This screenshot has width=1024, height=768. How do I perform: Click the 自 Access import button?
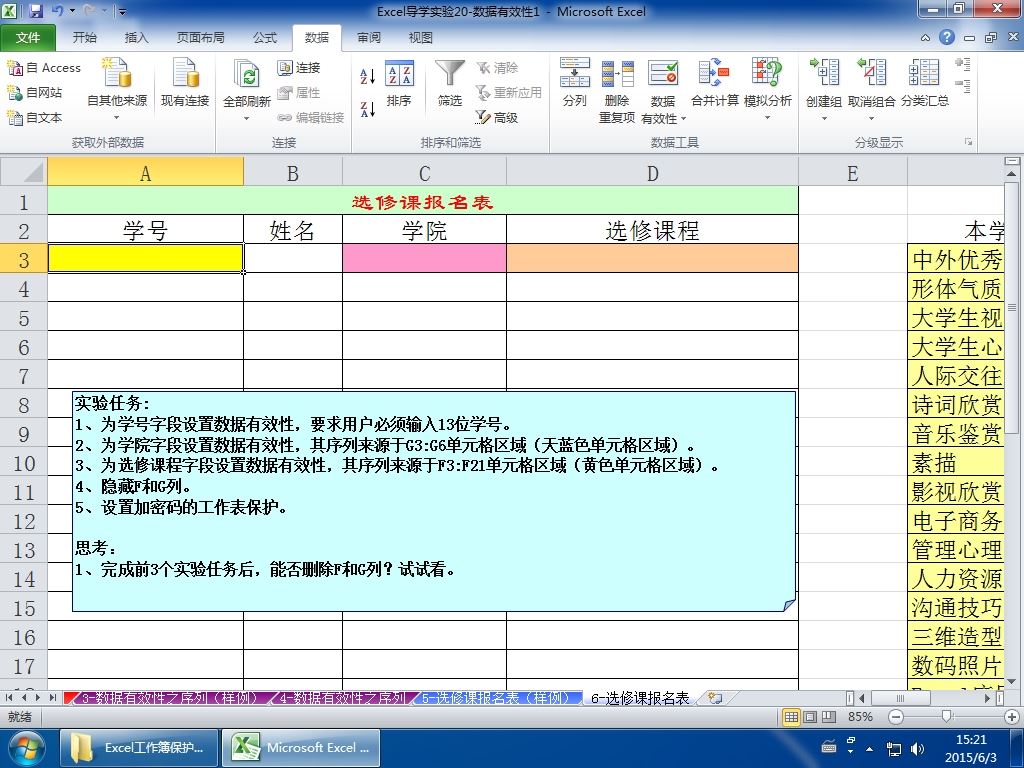click(44, 67)
